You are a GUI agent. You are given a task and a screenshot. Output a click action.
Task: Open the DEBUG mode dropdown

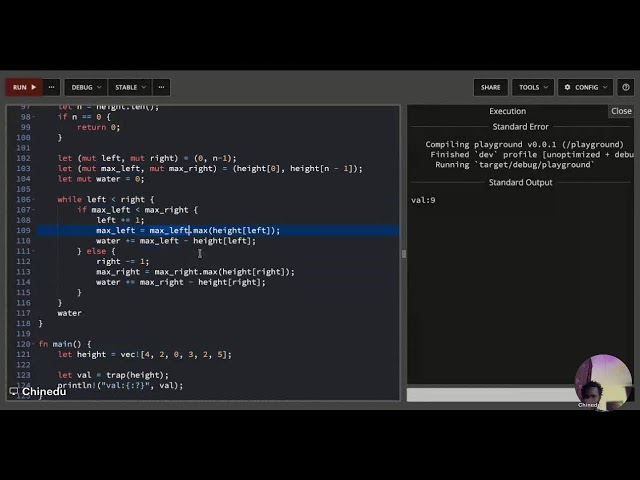(86, 87)
